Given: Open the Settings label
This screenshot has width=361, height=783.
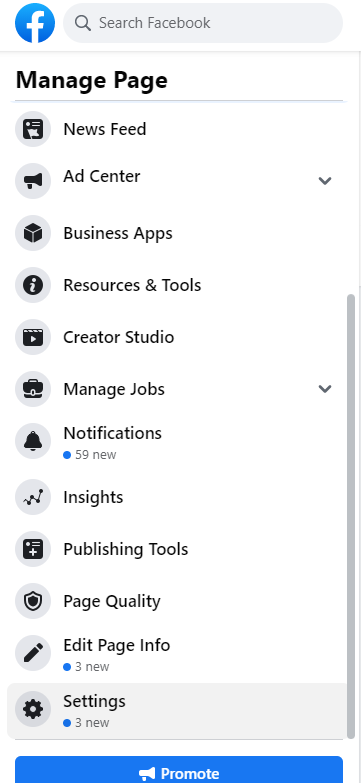Looking at the screenshot, I should 94,701.
